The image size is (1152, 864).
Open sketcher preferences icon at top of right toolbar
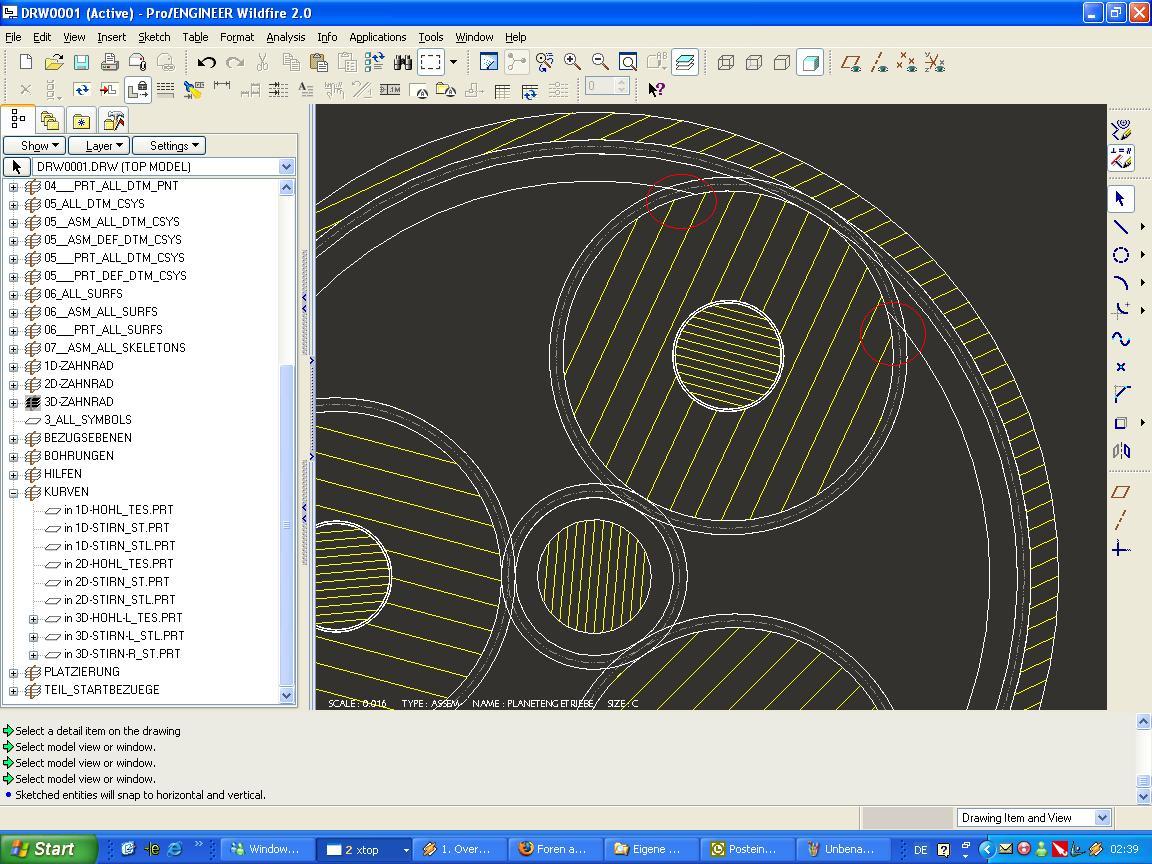coord(1120,130)
